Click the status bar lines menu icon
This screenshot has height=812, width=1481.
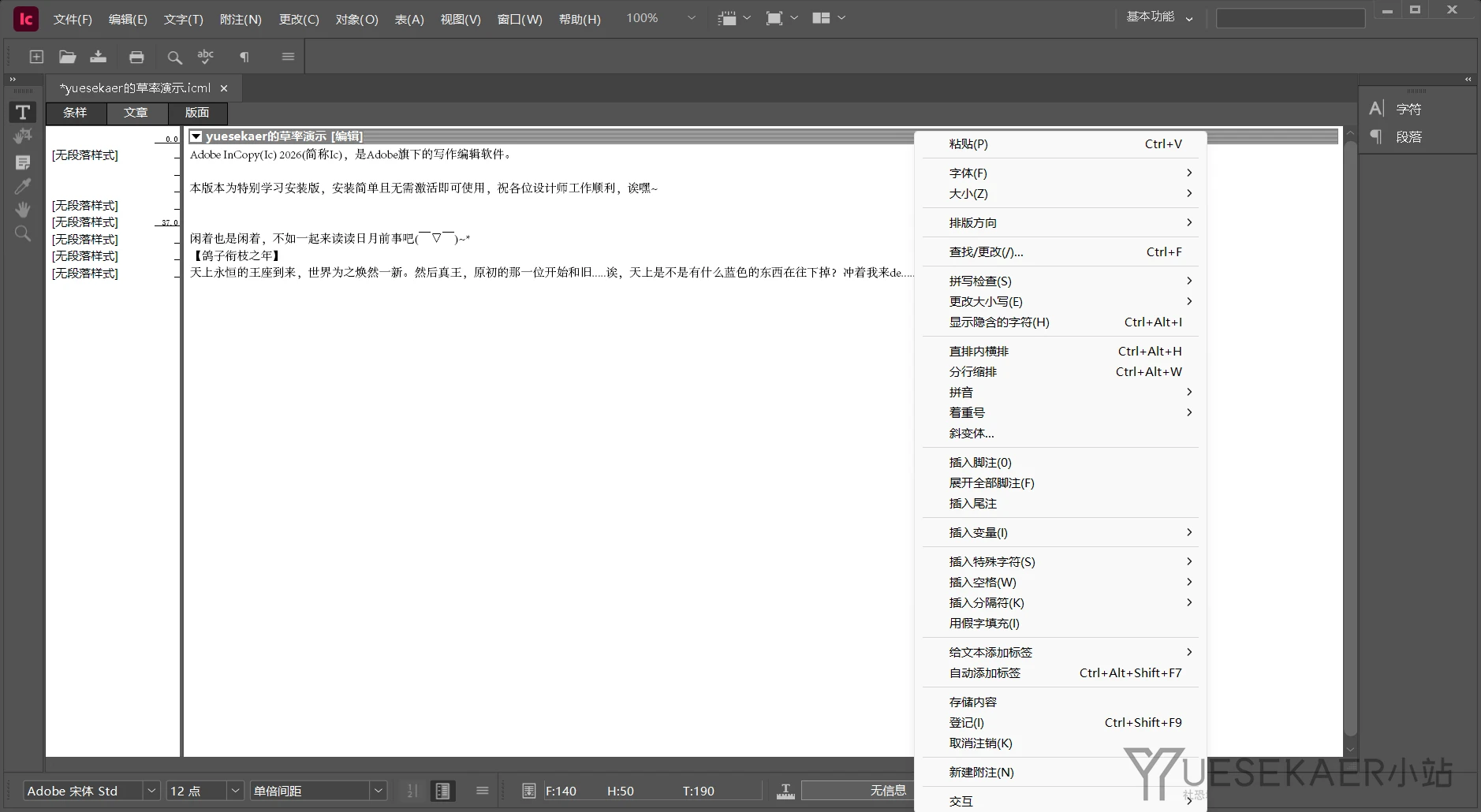tap(483, 791)
